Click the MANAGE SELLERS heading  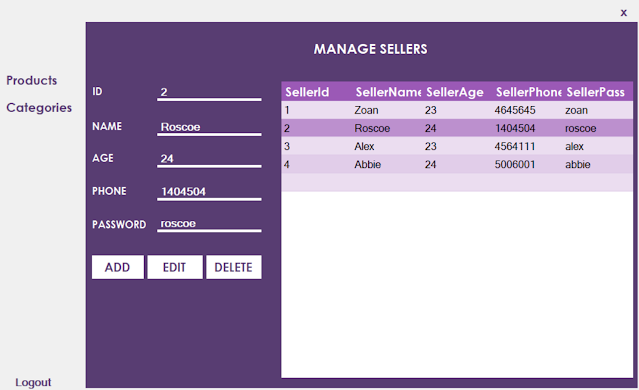370,49
